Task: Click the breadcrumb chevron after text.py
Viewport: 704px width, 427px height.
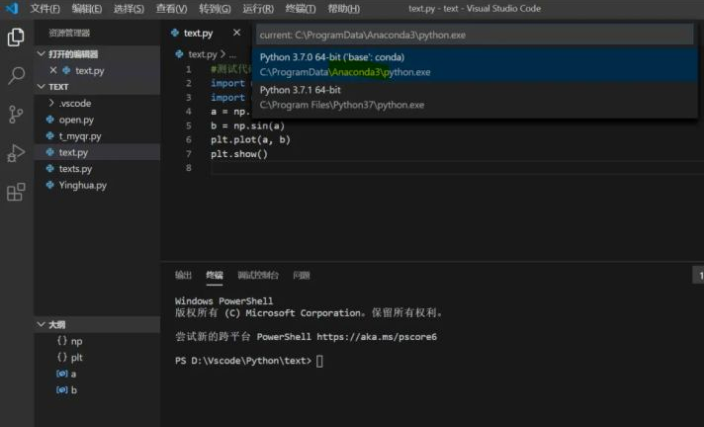Action: (x=223, y=54)
